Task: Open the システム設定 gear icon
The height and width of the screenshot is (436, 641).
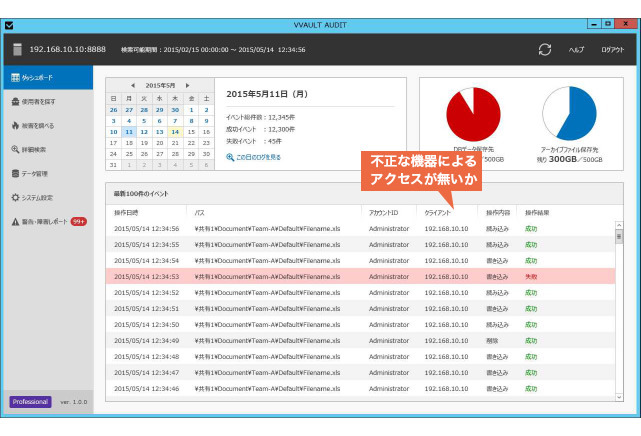Action: [15, 197]
